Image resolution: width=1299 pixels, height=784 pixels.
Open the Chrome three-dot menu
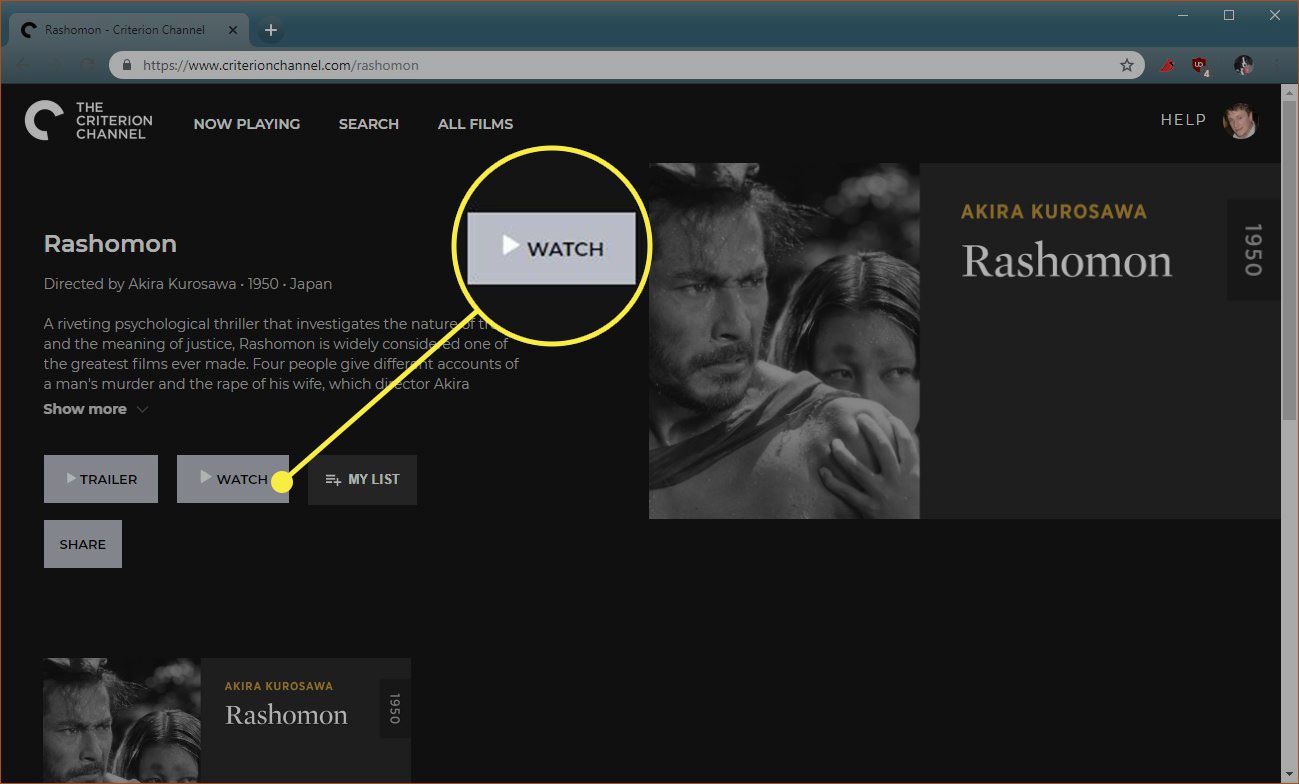pyautogui.click(x=1276, y=65)
